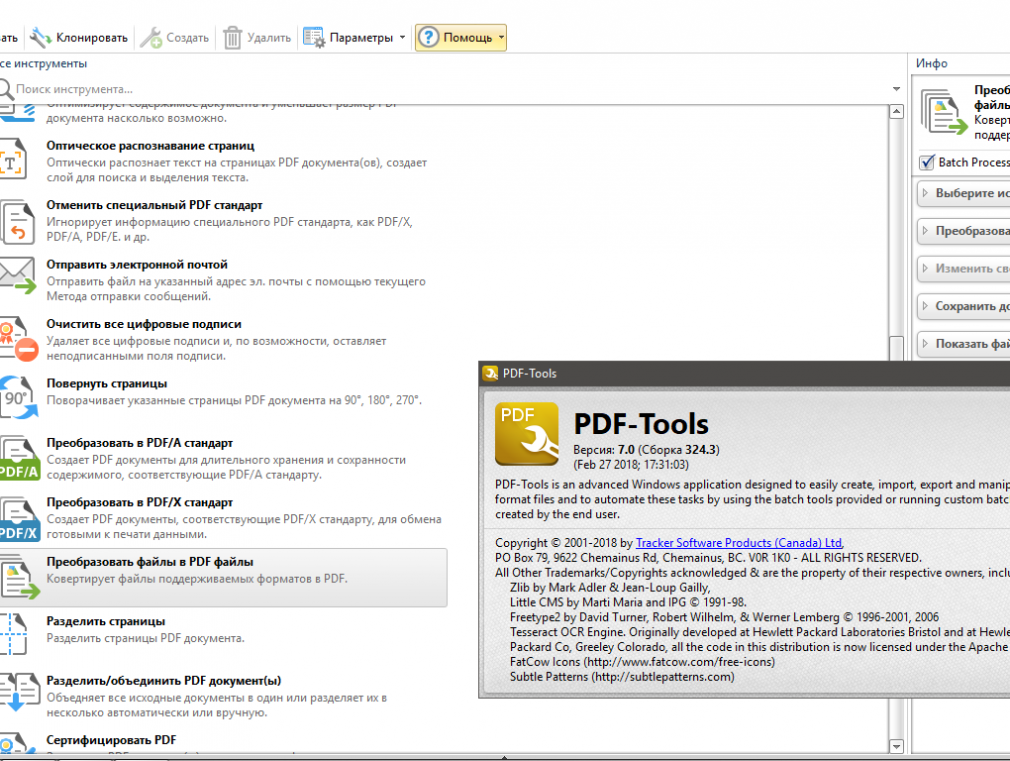Click the send by email envelope icon
Image resolution: width=1010 pixels, height=761 pixels.
[x=18, y=275]
